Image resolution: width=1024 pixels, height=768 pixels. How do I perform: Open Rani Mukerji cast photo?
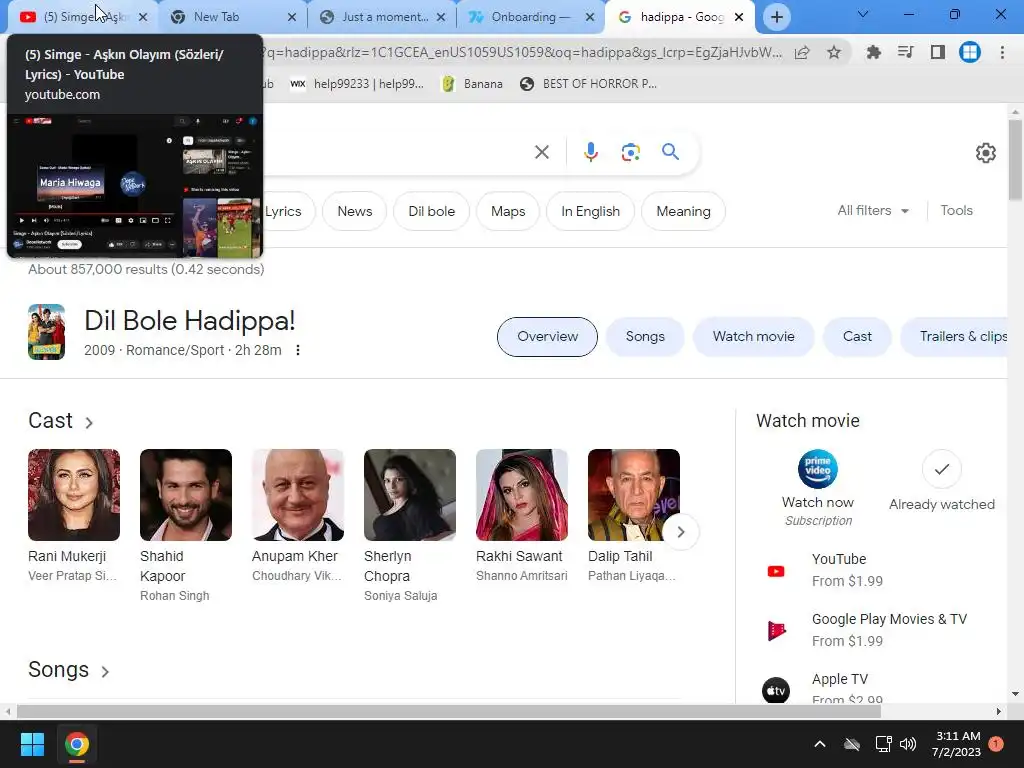[x=74, y=494]
